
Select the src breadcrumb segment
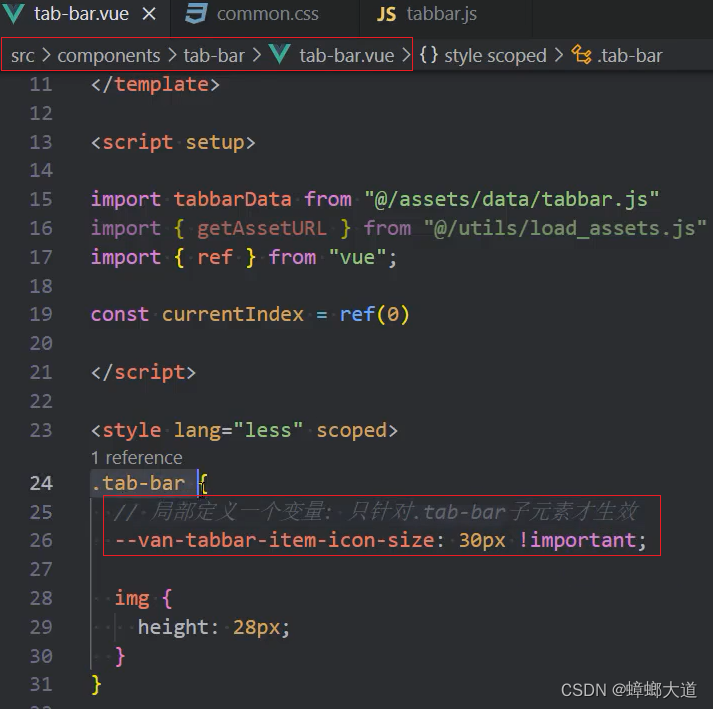pos(23,56)
